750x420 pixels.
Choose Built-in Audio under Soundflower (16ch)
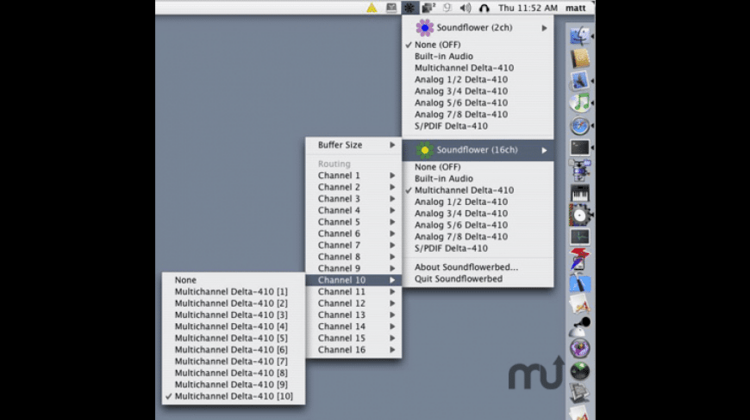click(444, 178)
